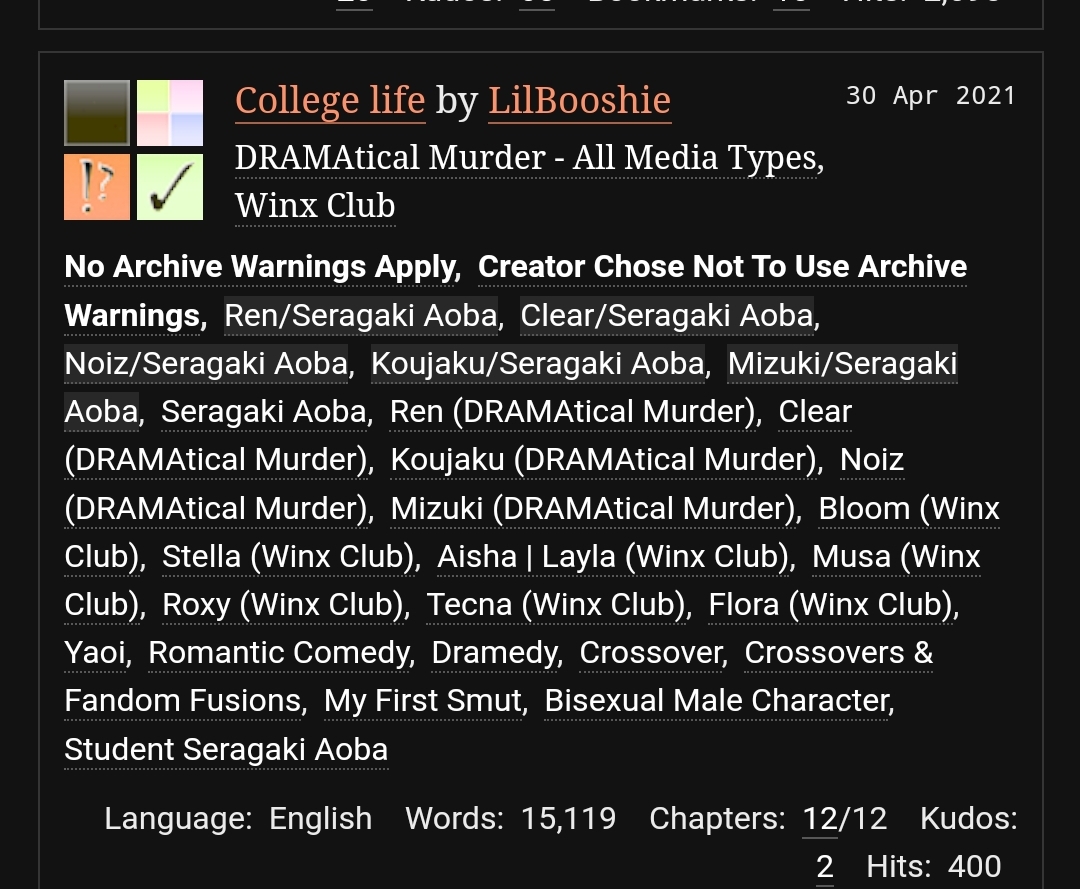Image resolution: width=1080 pixels, height=889 pixels.
Task: Open the College life work title
Action: tap(330, 100)
